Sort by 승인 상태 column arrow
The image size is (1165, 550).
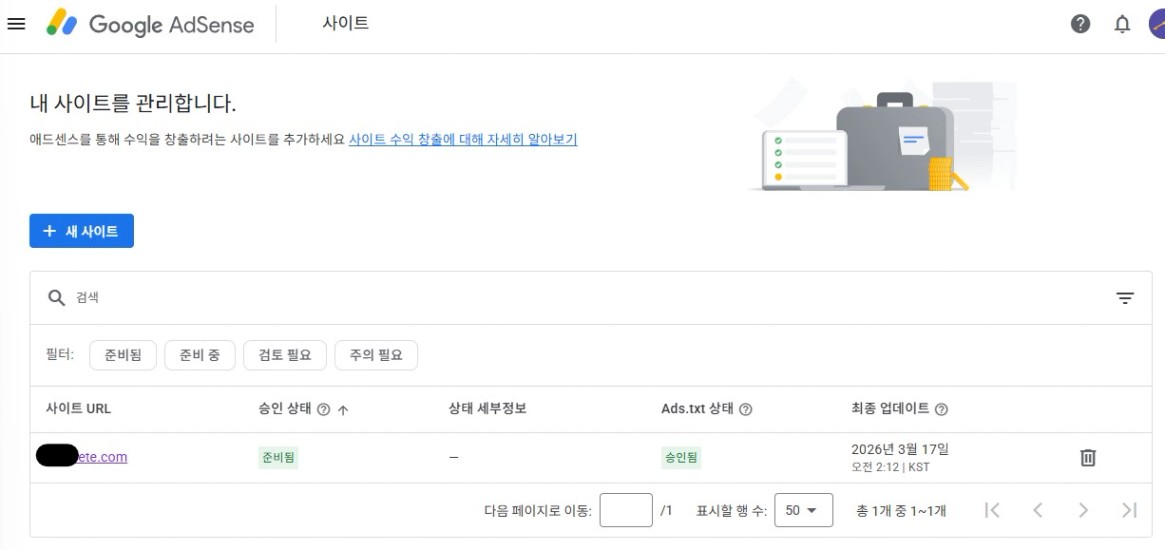[343, 409]
